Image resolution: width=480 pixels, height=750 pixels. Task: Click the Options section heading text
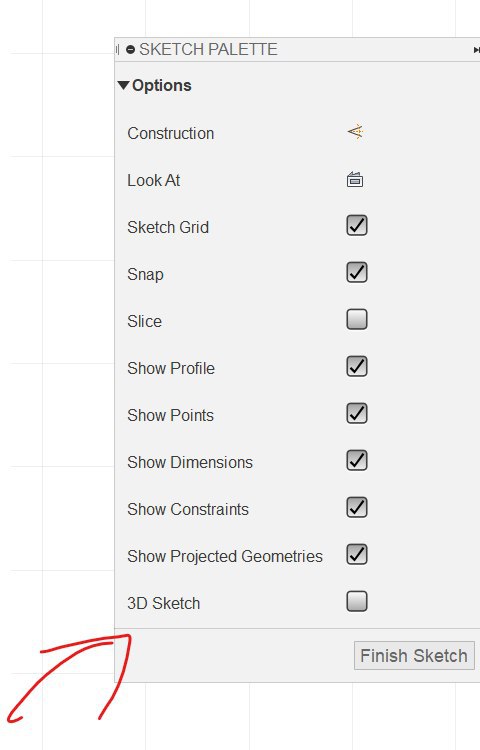click(162, 86)
